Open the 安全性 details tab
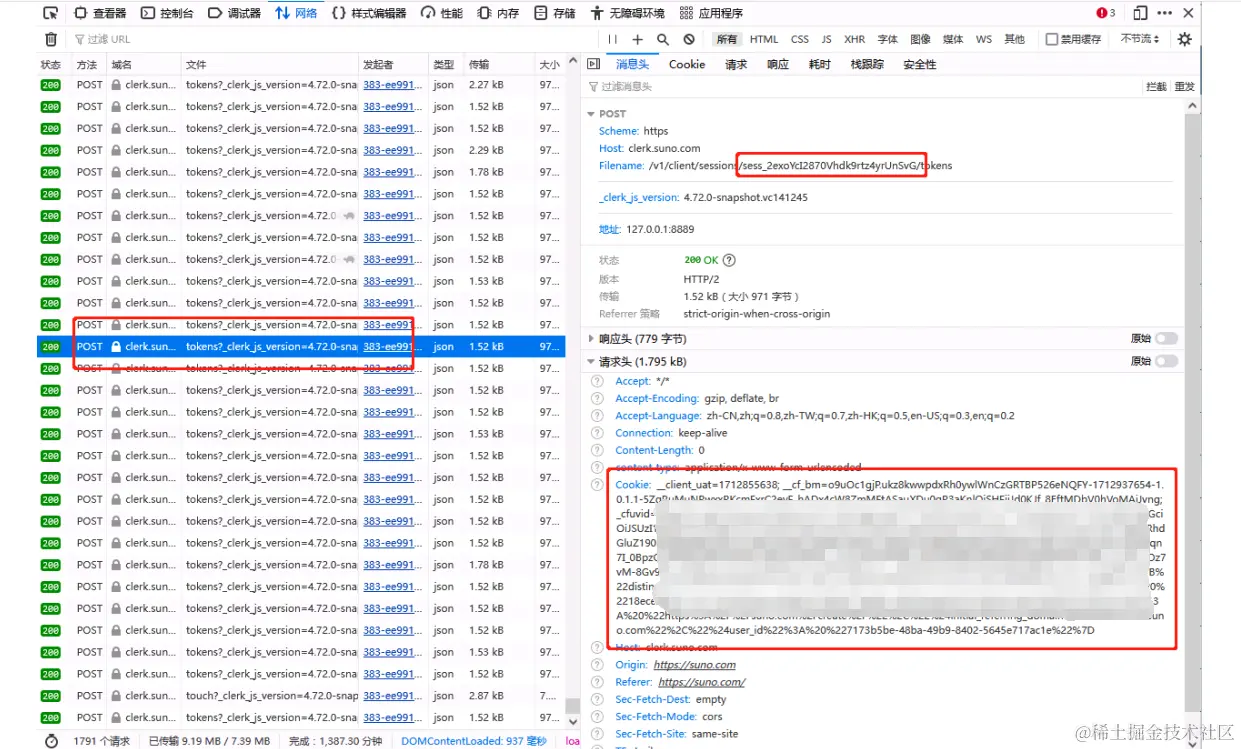This screenshot has width=1241, height=749. point(920,64)
